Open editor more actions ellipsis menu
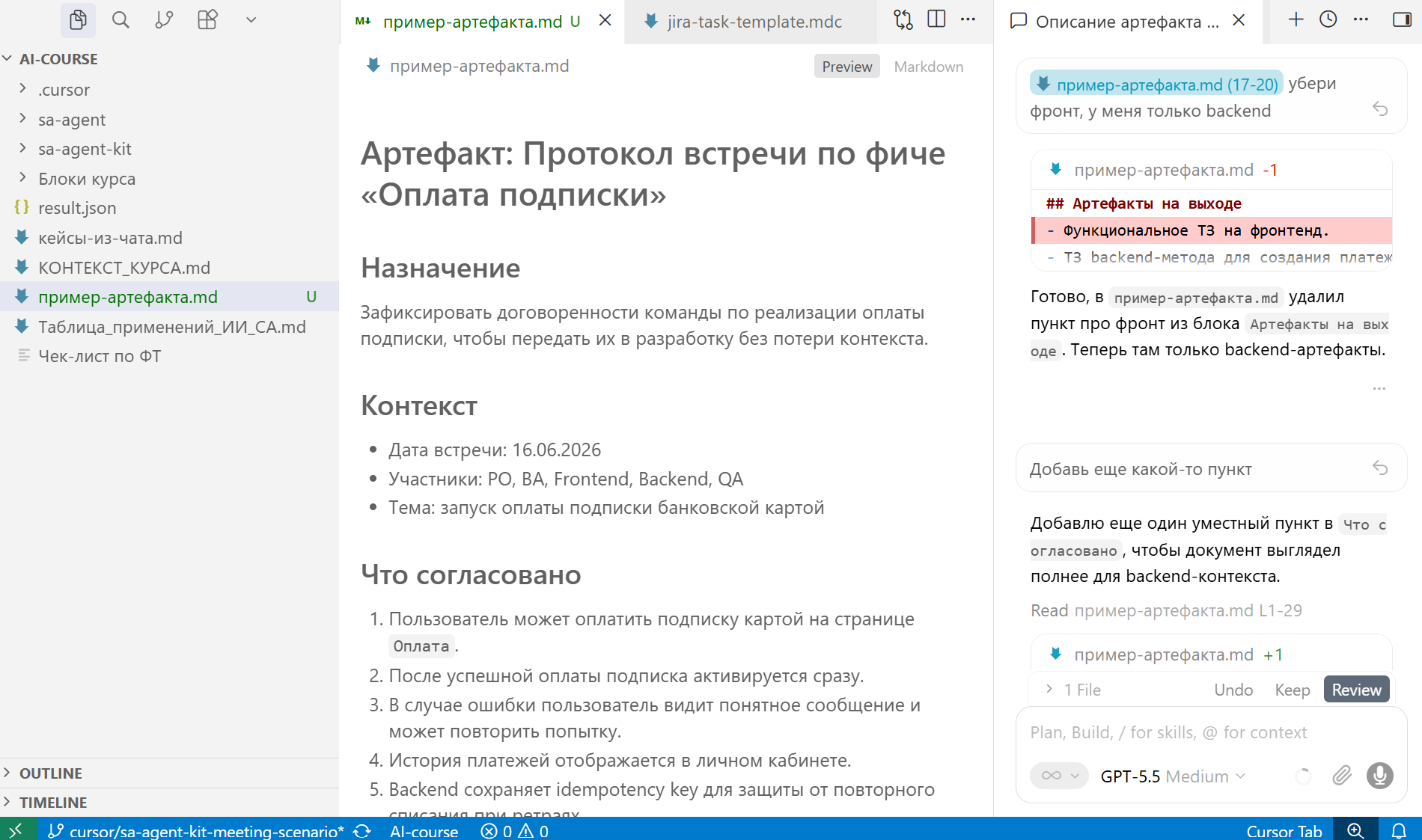This screenshot has height=840, width=1422. coord(968,19)
